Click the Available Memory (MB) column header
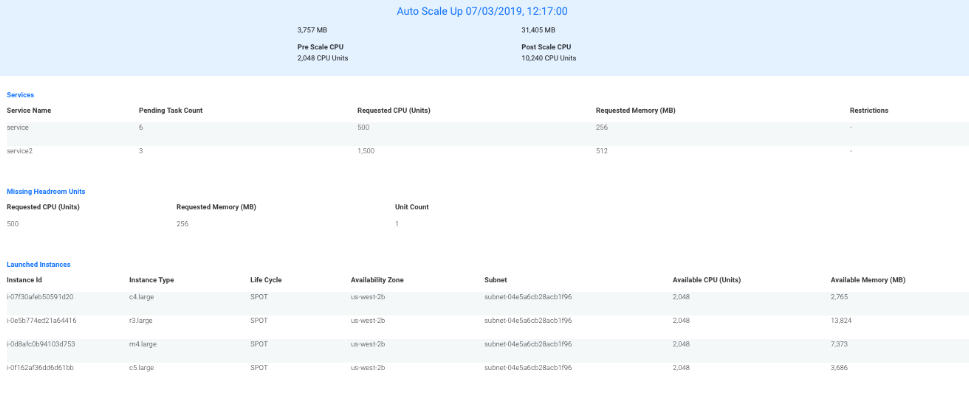This screenshot has width=969, height=393. click(x=868, y=280)
